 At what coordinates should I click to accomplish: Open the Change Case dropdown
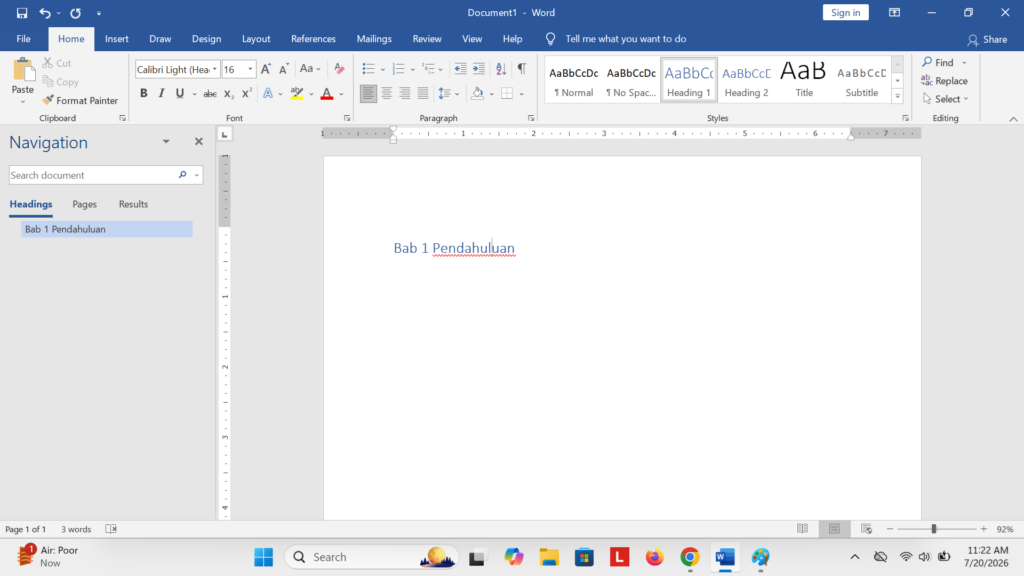click(310, 69)
